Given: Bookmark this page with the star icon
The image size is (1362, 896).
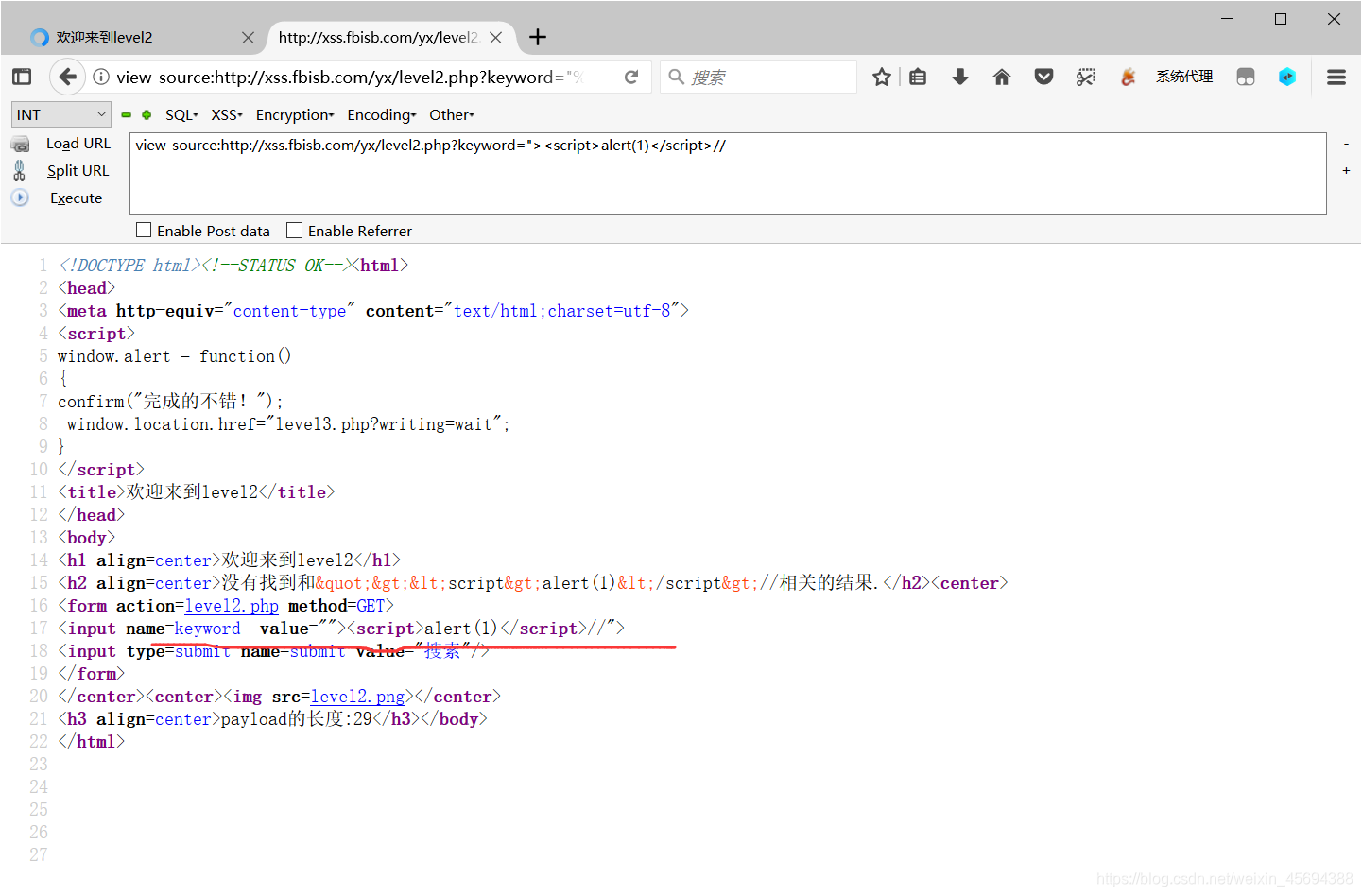Looking at the screenshot, I should pos(882,77).
